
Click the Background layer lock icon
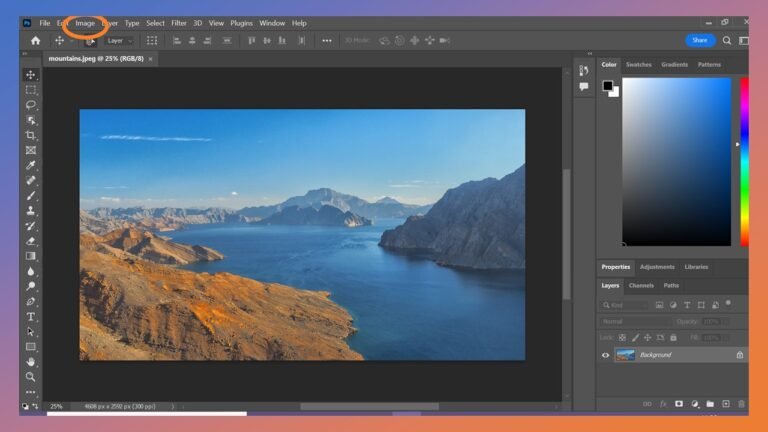(740, 355)
